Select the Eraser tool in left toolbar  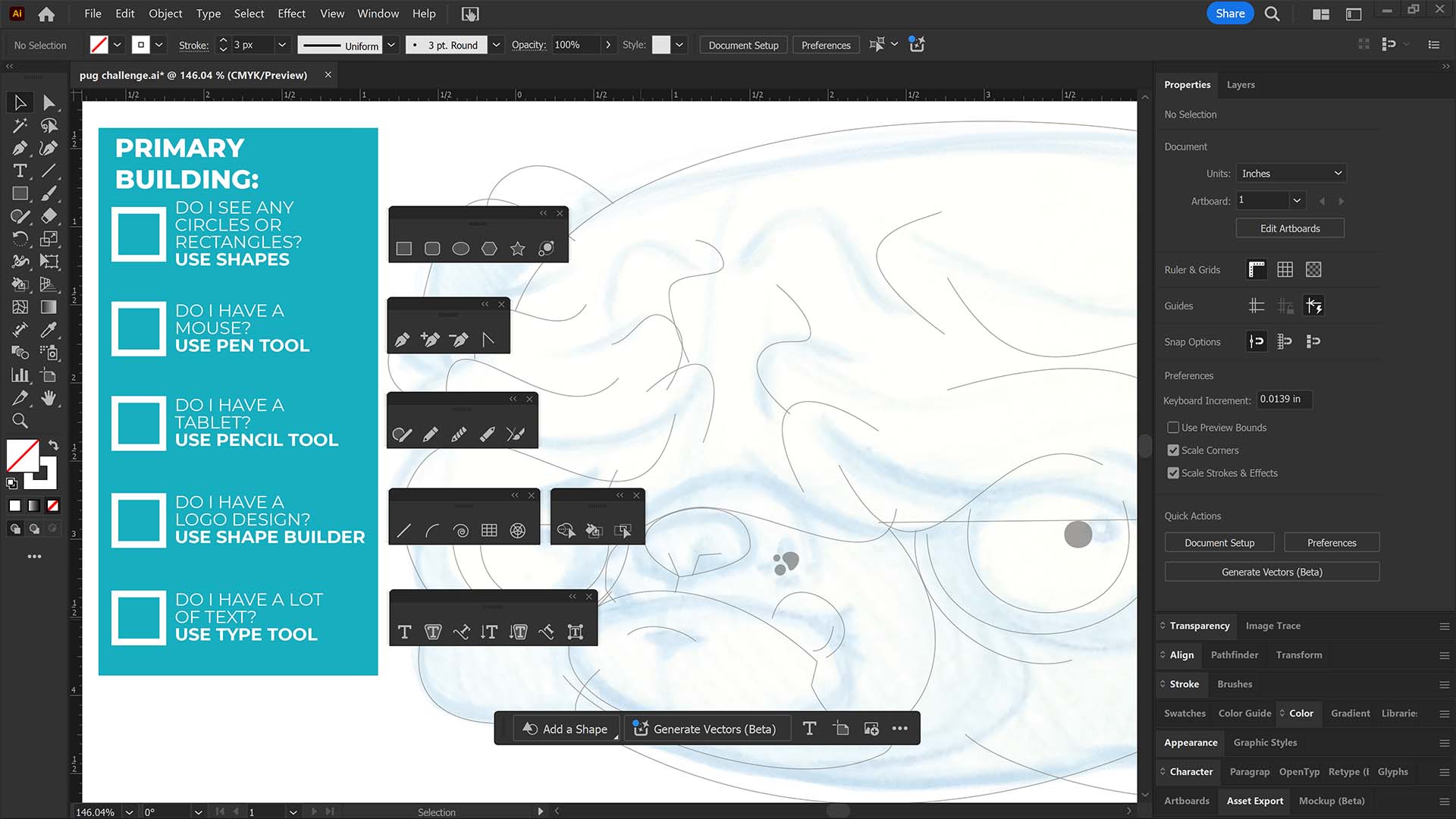click(49, 216)
